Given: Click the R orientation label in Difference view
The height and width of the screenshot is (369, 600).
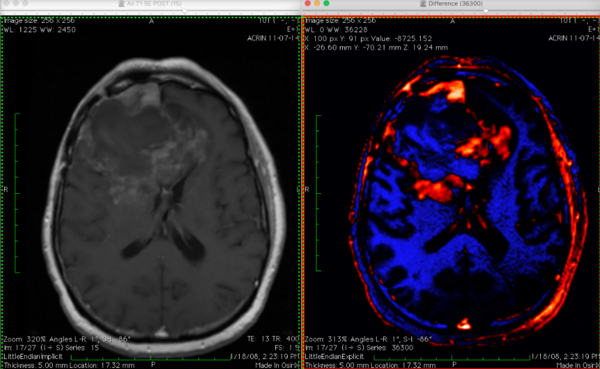Looking at the screenshot, I should [x=307, y=189].
